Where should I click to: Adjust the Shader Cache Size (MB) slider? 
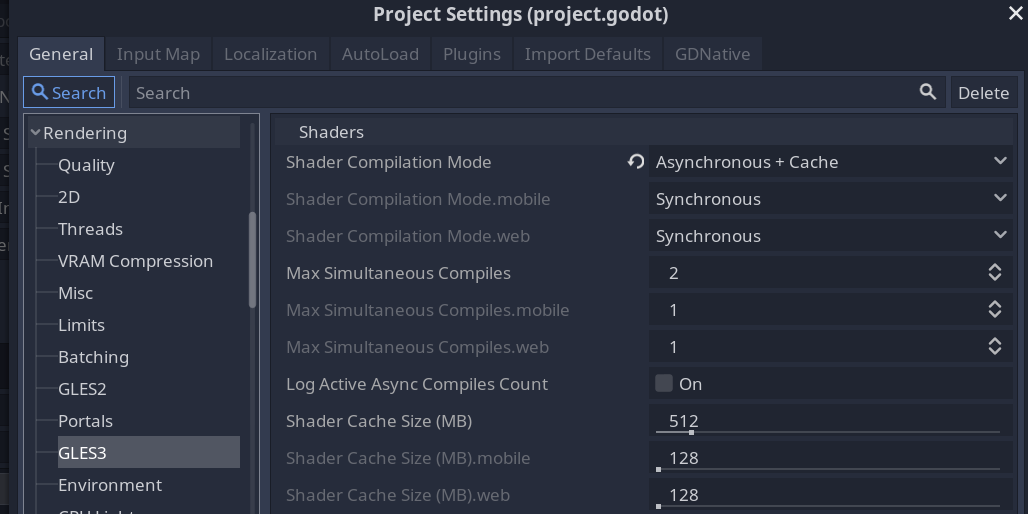pos(827,432)
